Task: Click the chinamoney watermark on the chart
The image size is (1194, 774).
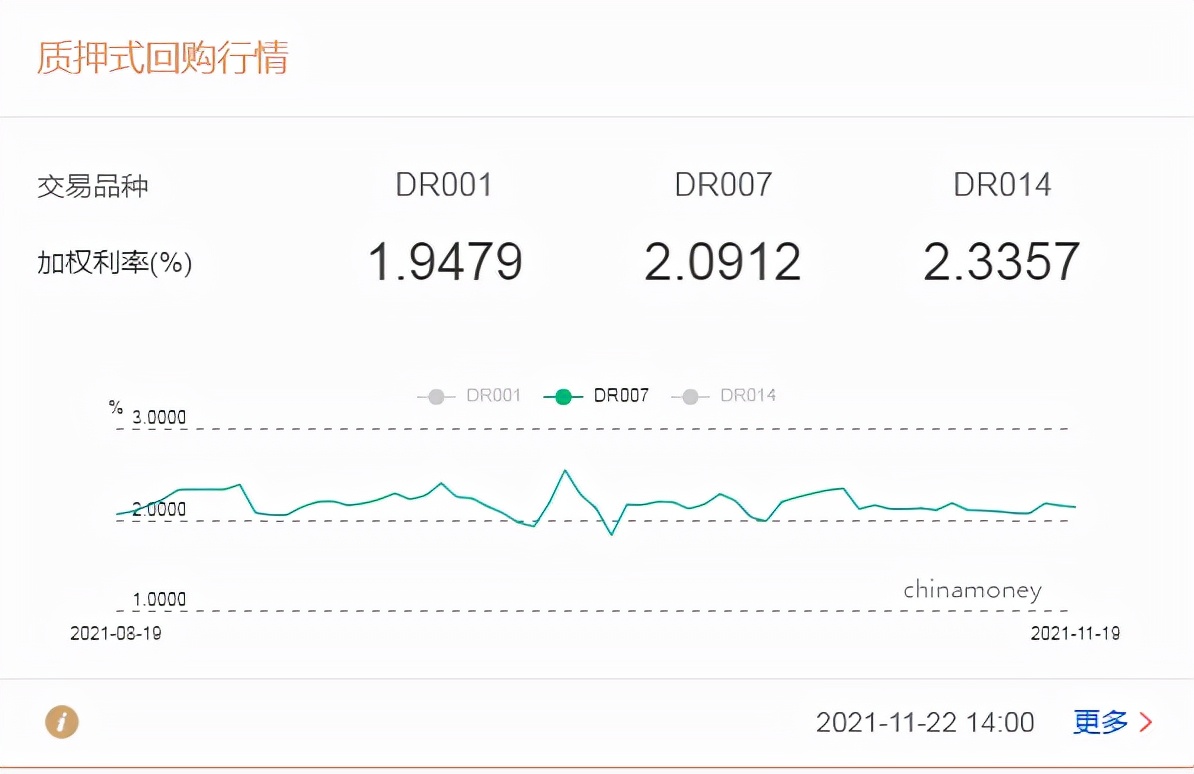Action: click(x=973, y=590)
